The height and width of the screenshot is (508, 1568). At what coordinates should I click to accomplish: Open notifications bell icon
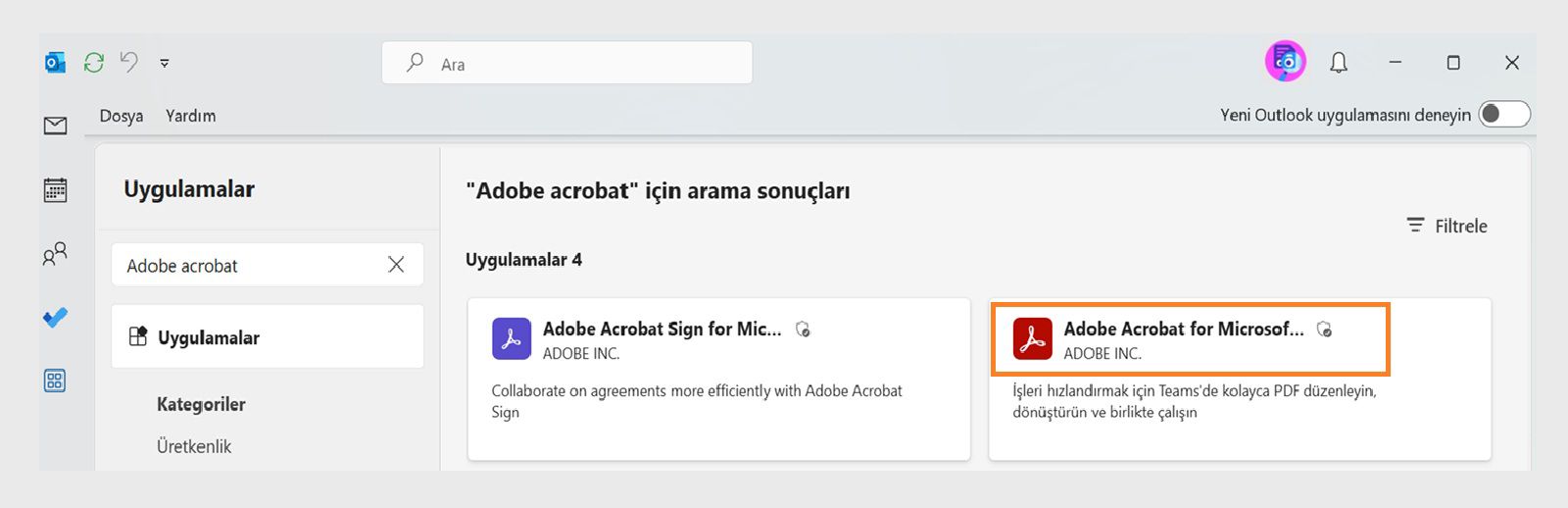(1339, 63)
